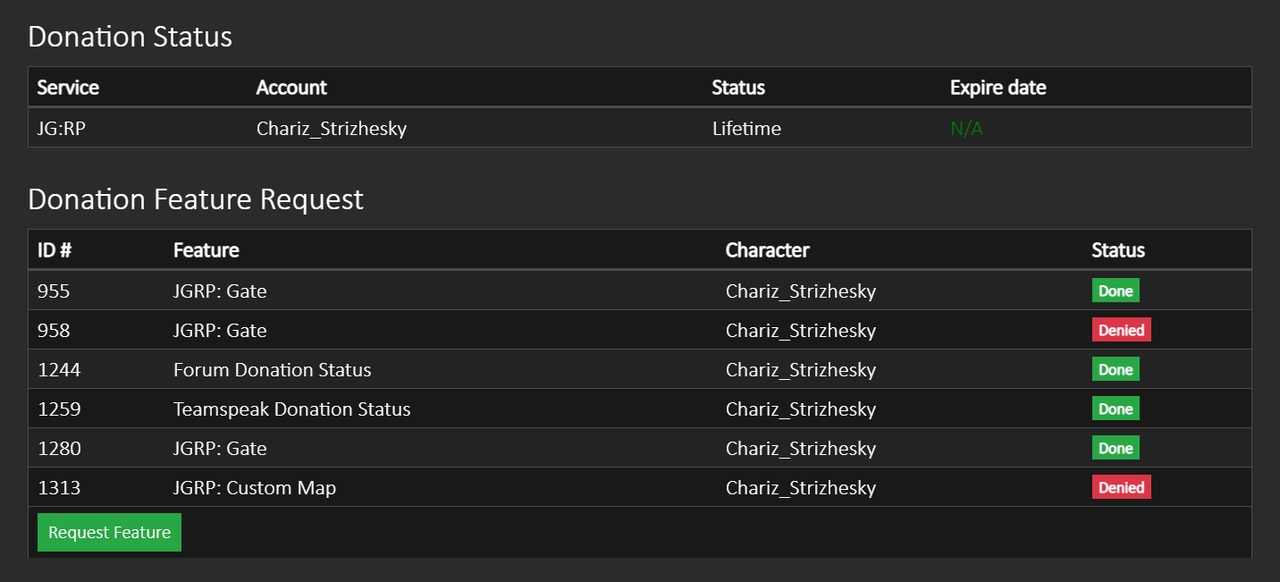Click the JGRP: Custom Map feature text
This screenshot has width=1280, height=582.
[254, 488]
